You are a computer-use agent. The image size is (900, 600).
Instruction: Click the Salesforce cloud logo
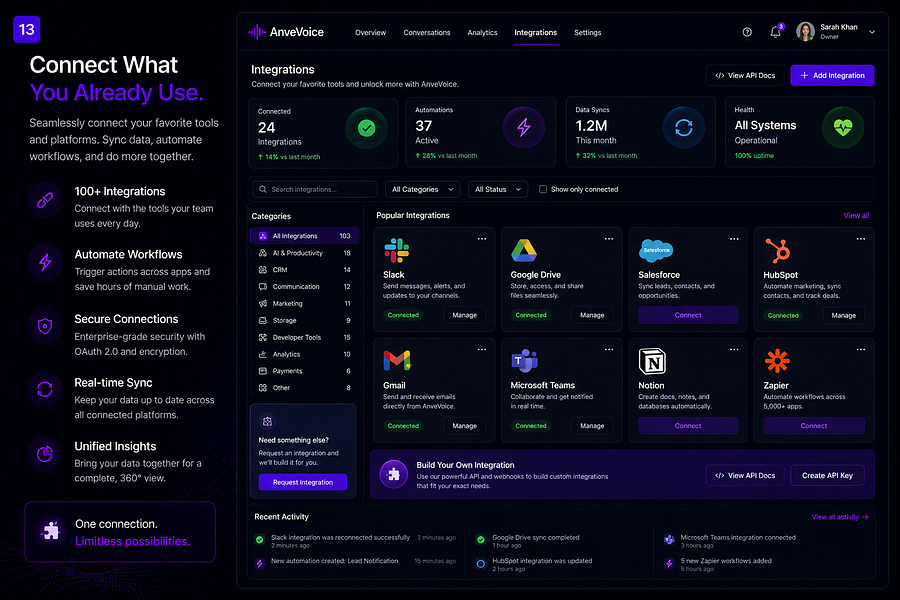coord(655,250)
